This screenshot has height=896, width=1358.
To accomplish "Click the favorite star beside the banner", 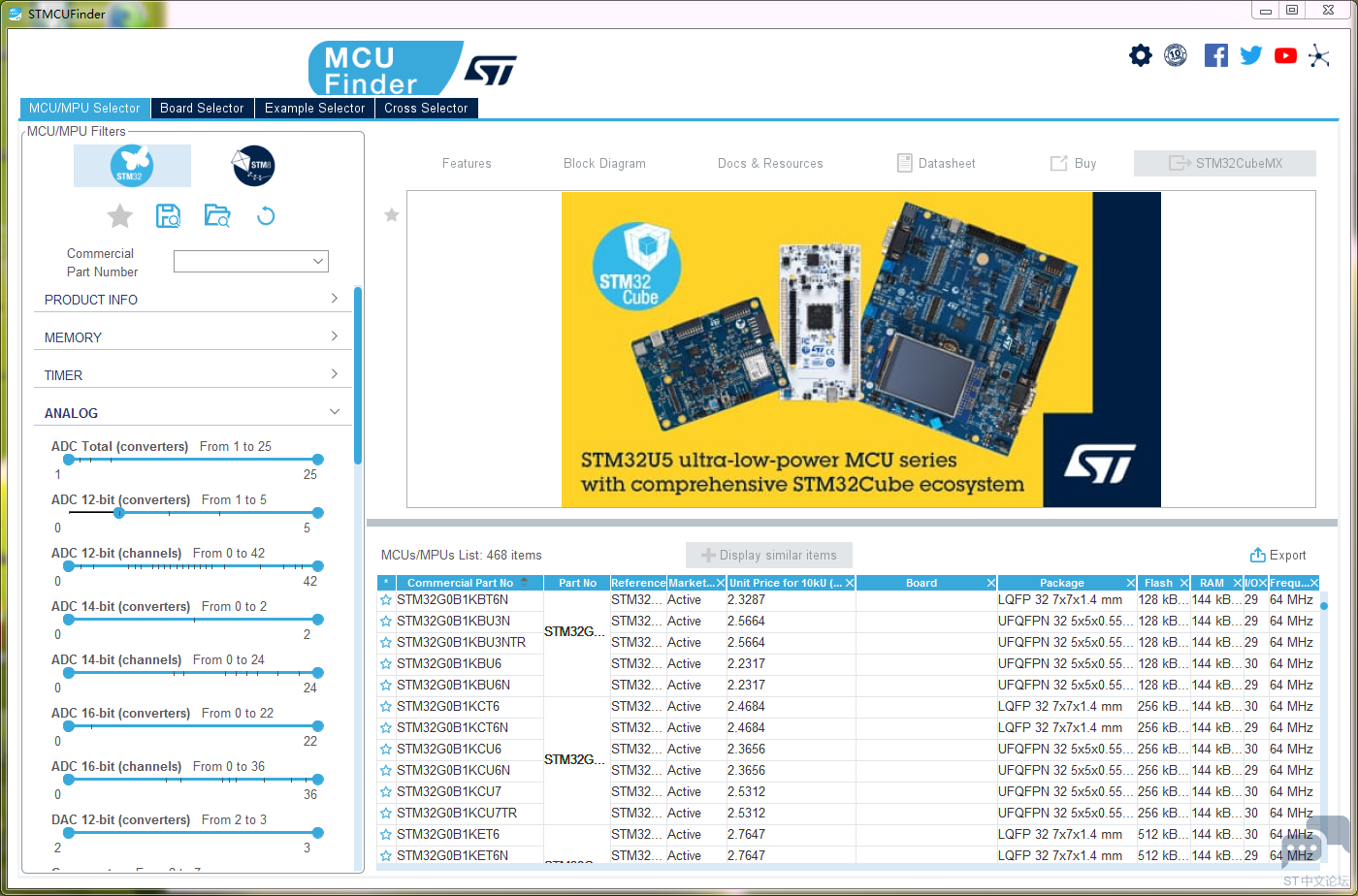I will [x=392, y=215].
